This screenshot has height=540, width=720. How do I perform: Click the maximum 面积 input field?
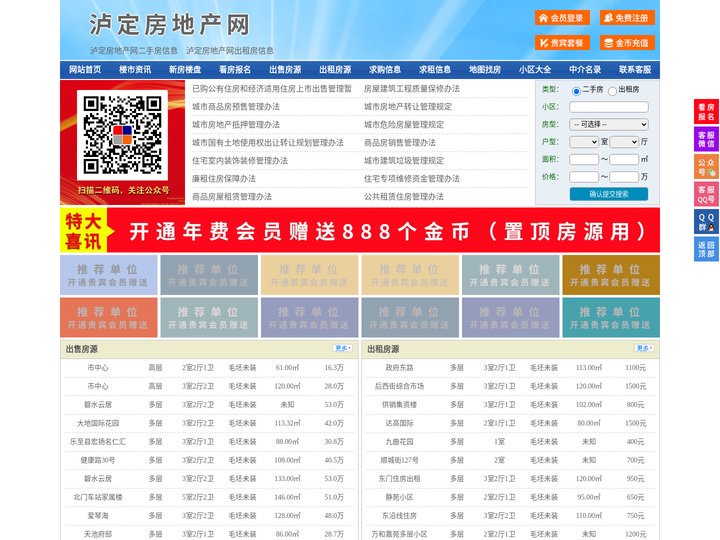624,159
